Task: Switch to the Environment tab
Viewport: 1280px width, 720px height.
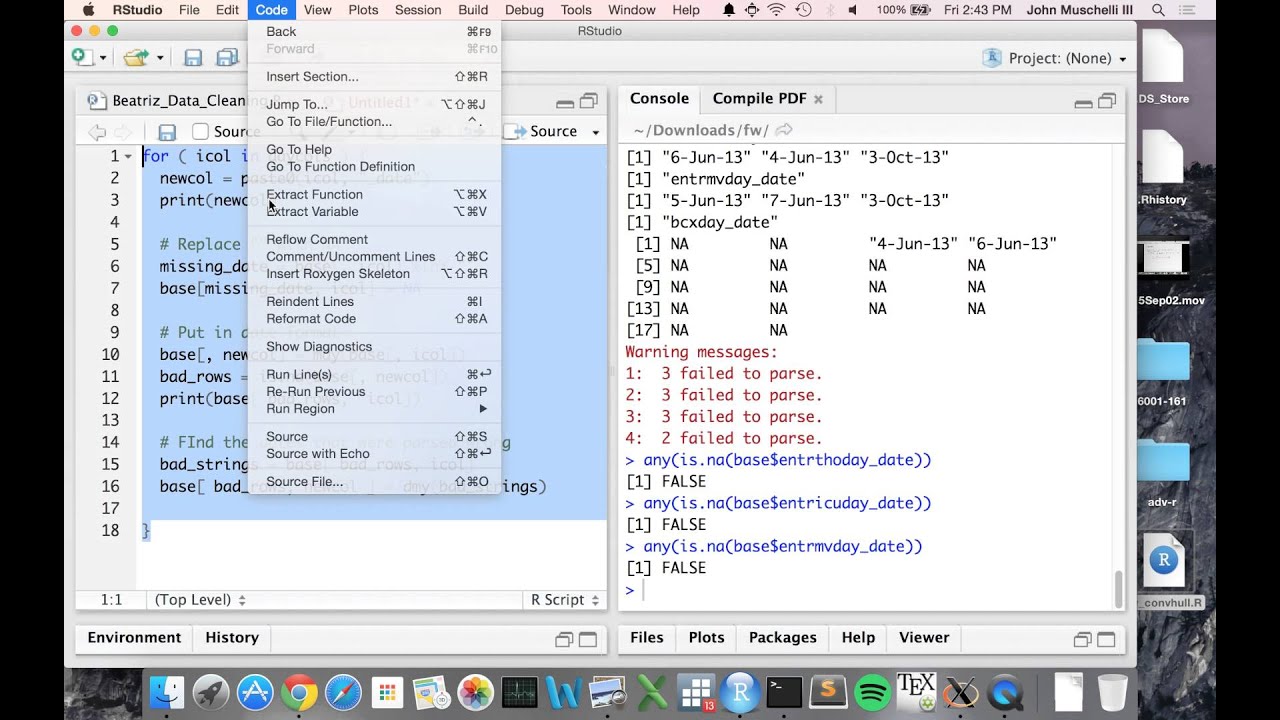Action: [134, 637]
